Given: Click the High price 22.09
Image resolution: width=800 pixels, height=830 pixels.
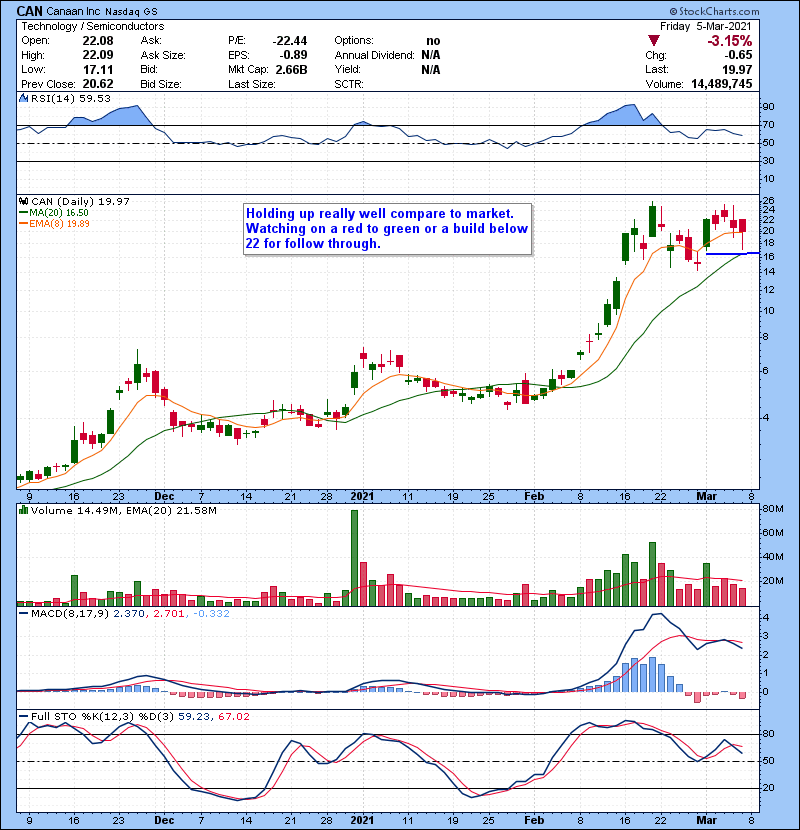Looking at the screenshot, I should [98, 55].
